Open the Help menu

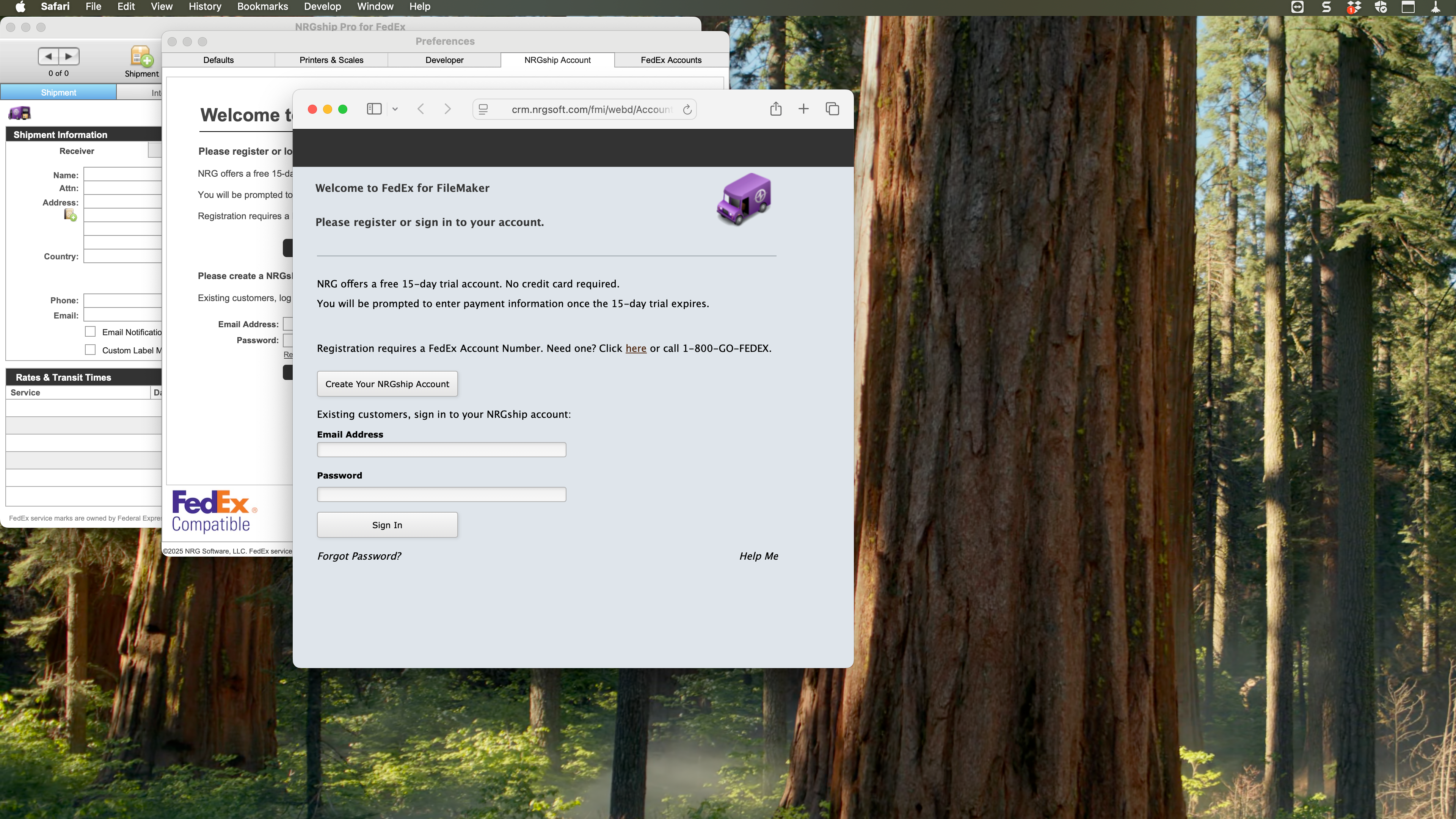pos(420,7)
